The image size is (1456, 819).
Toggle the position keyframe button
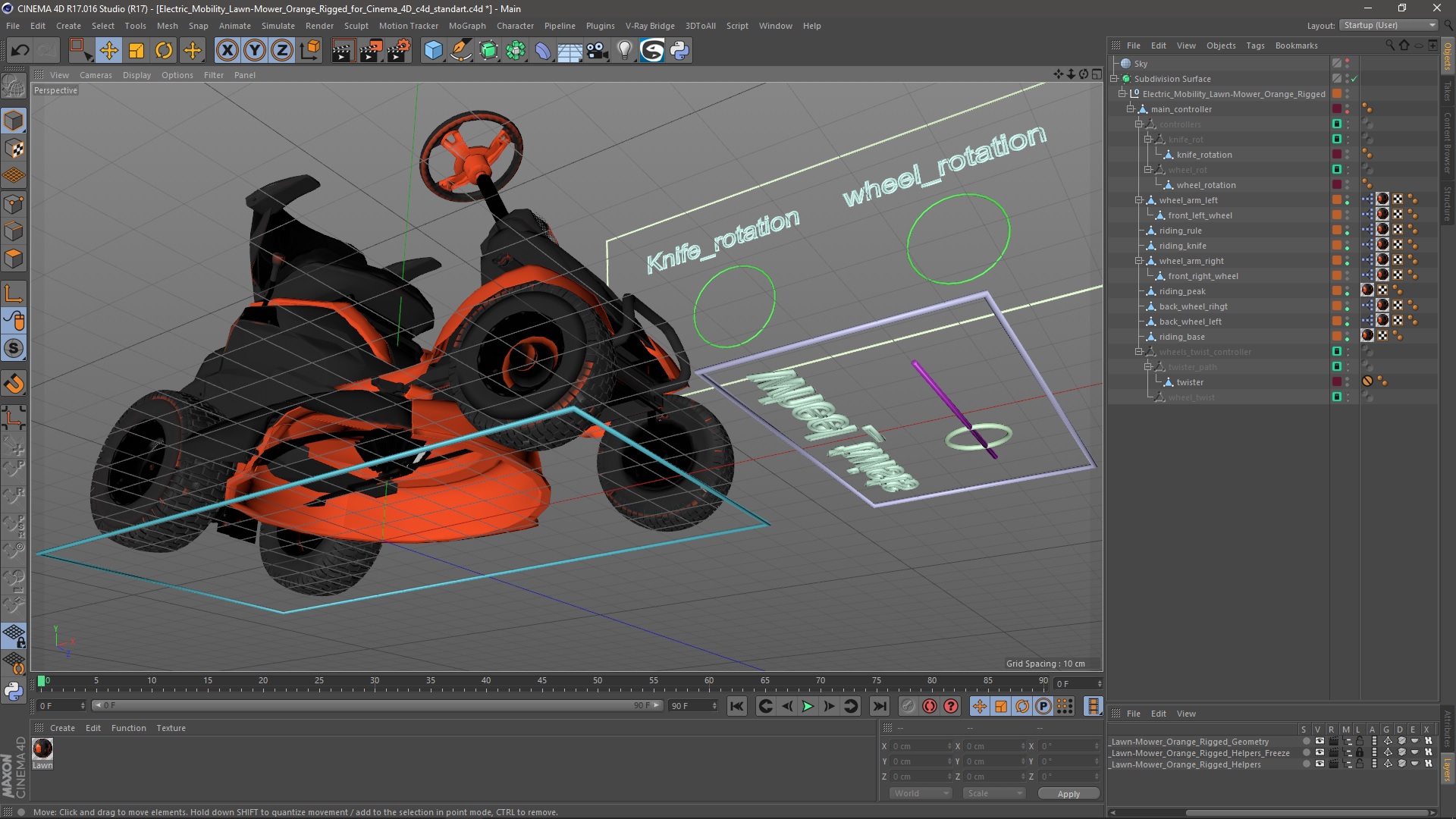tap(980, 706)
